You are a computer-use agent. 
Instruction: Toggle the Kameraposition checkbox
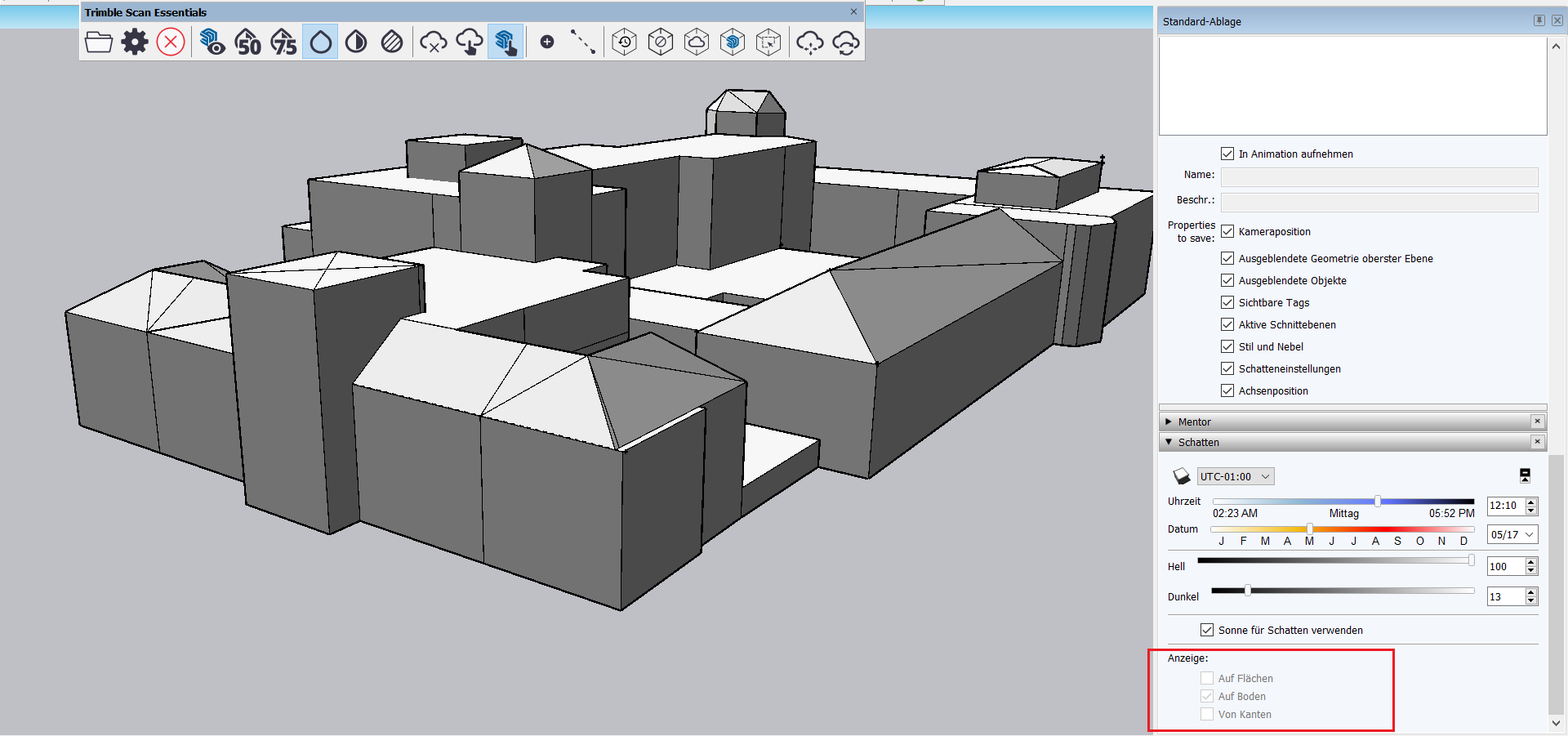[x=1227, y=231]
